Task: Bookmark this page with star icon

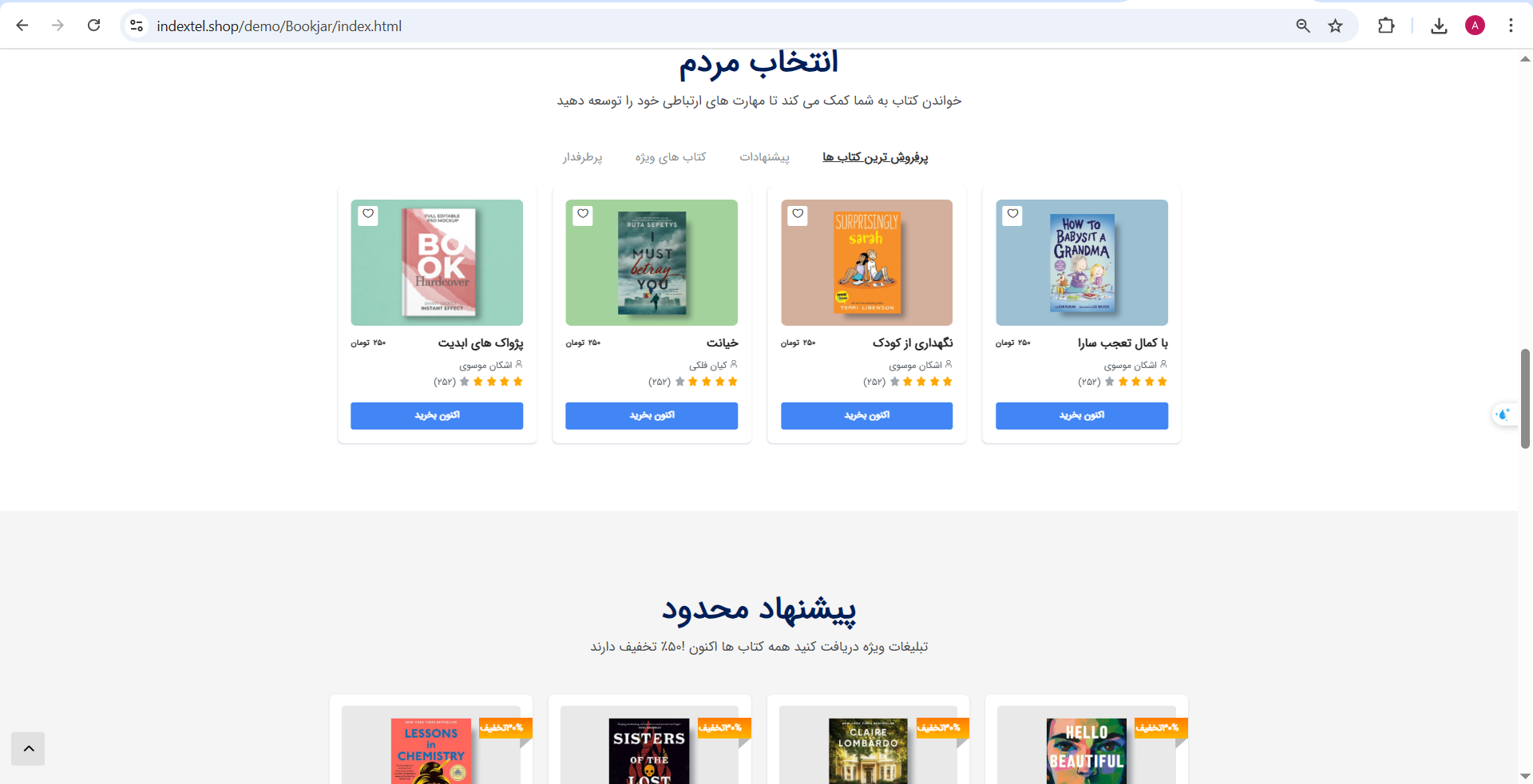Action: coord(1336,26)
